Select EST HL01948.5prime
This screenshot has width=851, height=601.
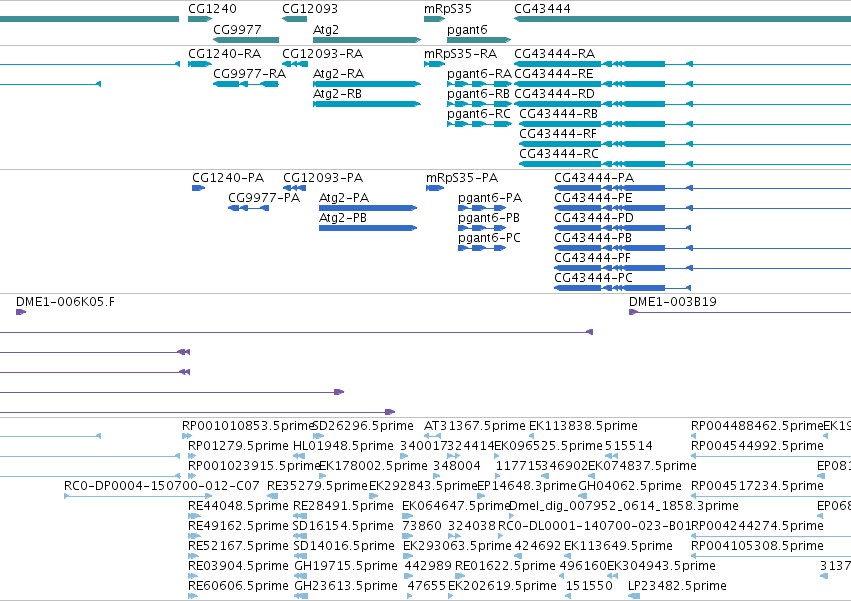[x=299, y=456]
